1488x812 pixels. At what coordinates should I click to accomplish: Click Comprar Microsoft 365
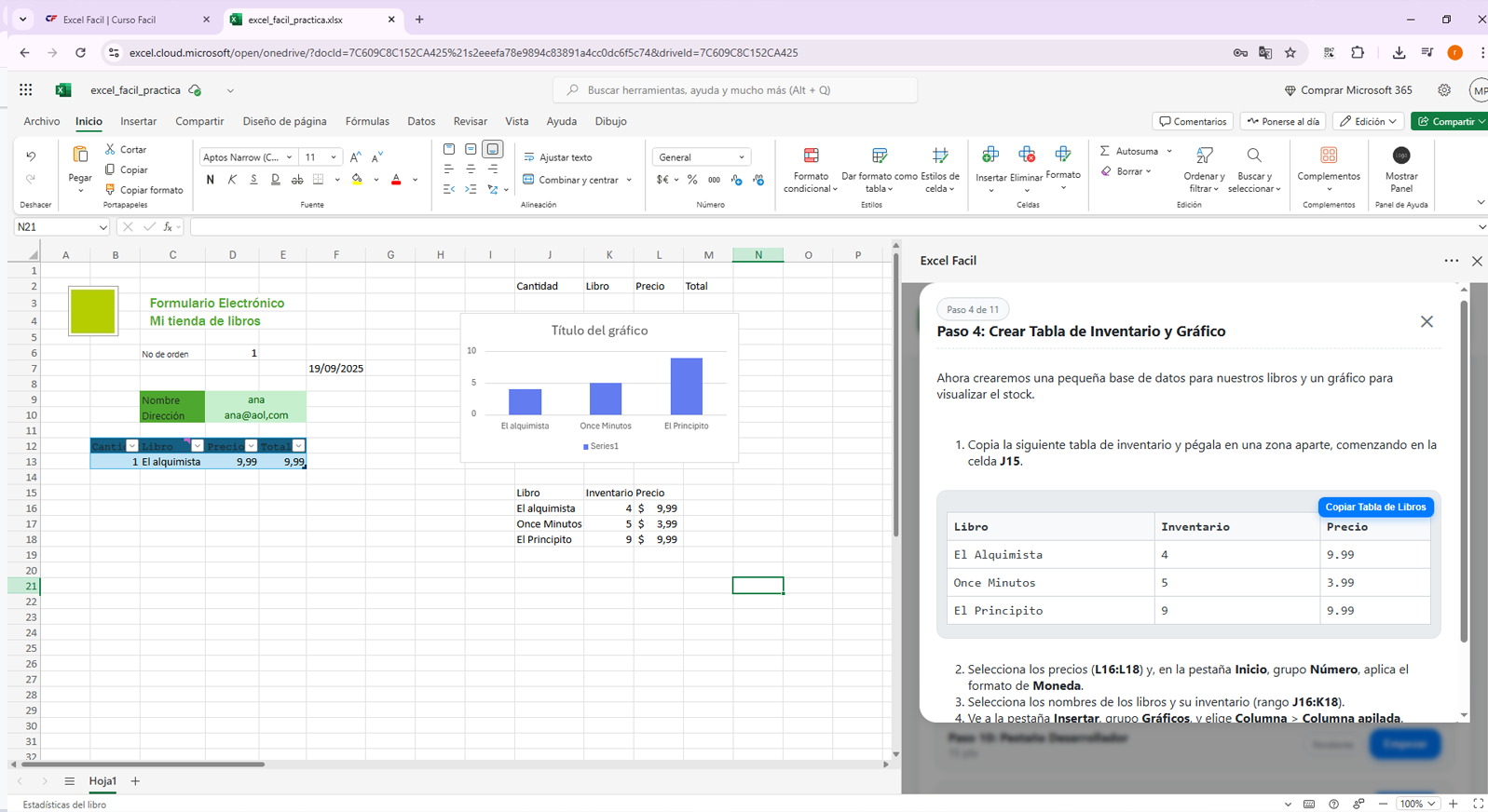(1348, 90)
